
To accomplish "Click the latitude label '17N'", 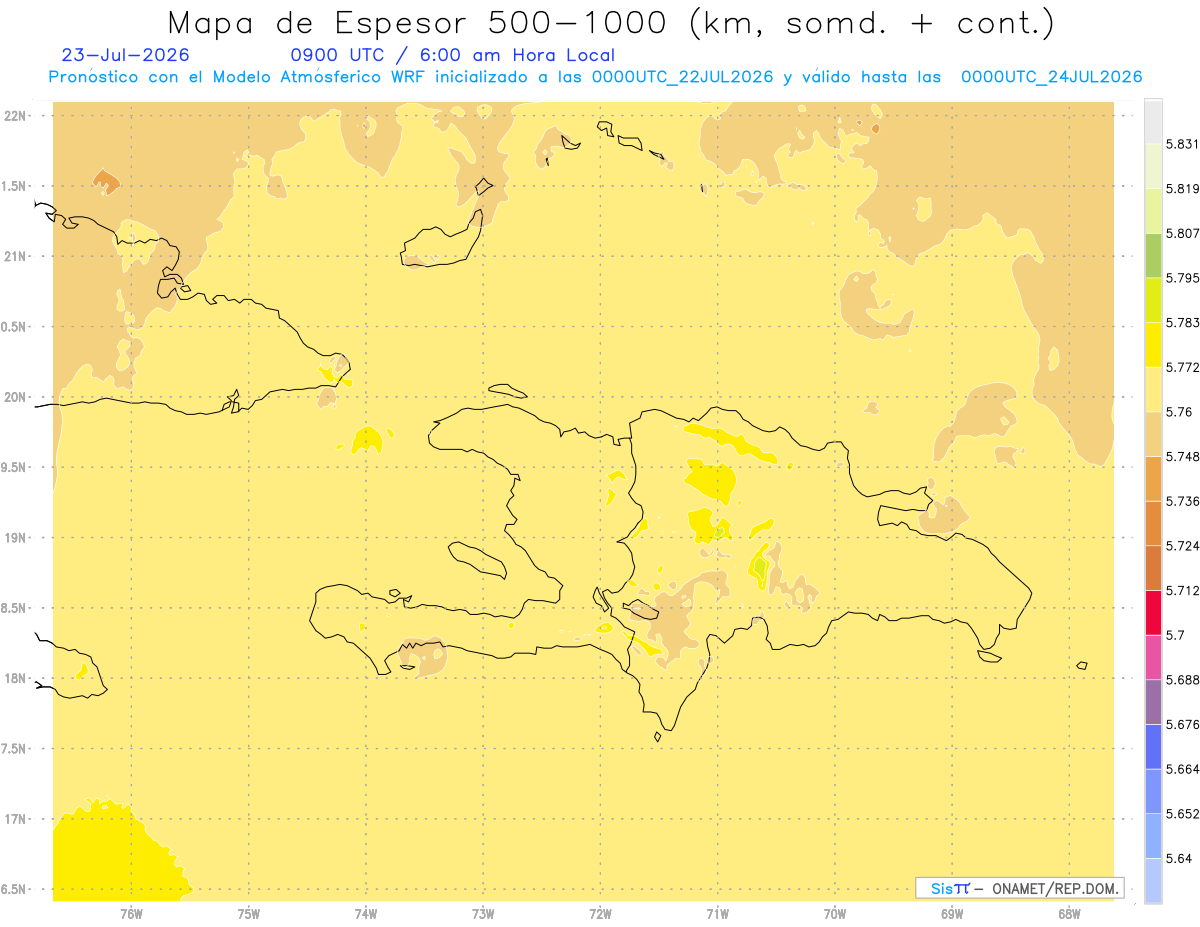I will tap(14, 819).
